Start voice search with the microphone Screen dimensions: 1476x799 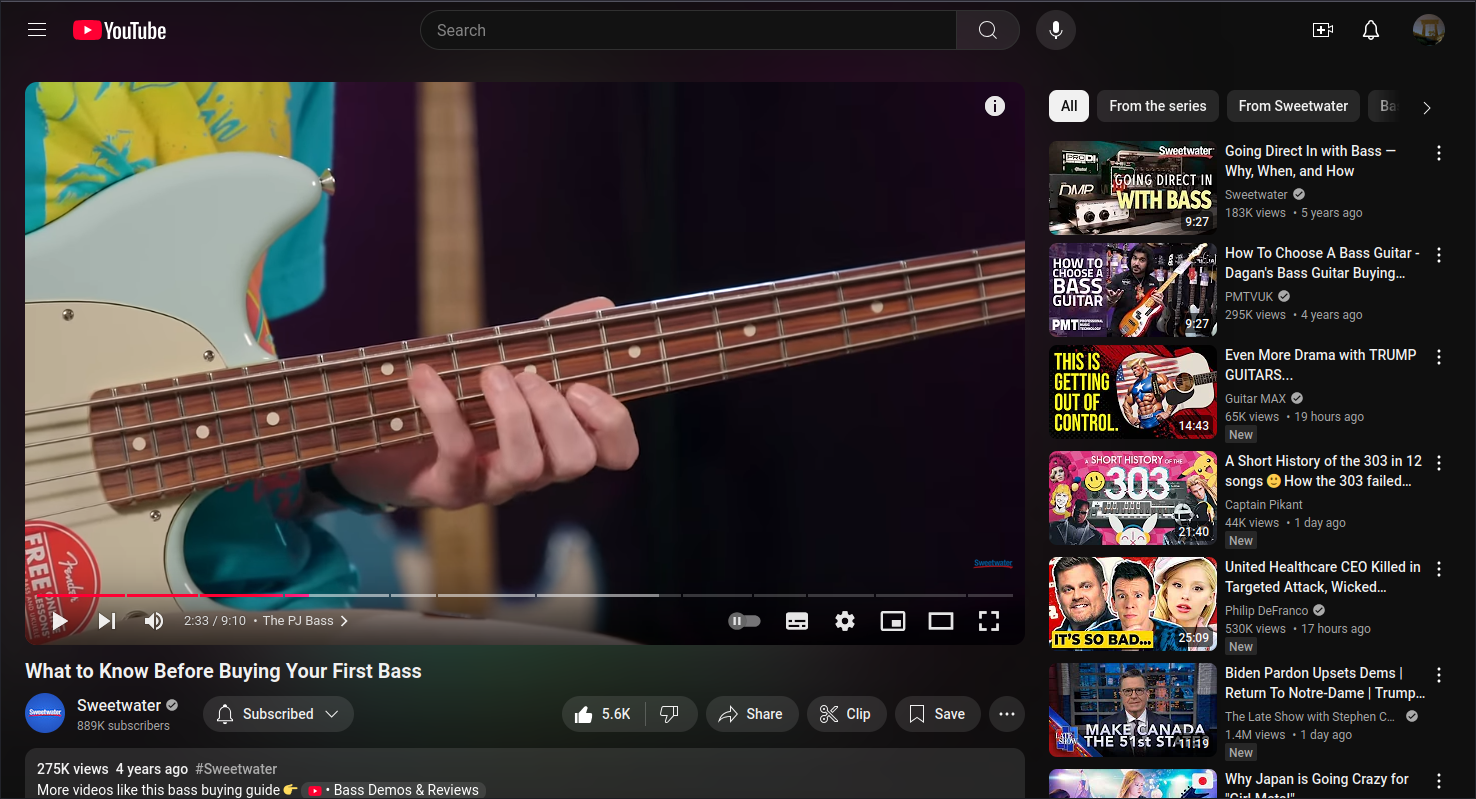[1056, 30]
